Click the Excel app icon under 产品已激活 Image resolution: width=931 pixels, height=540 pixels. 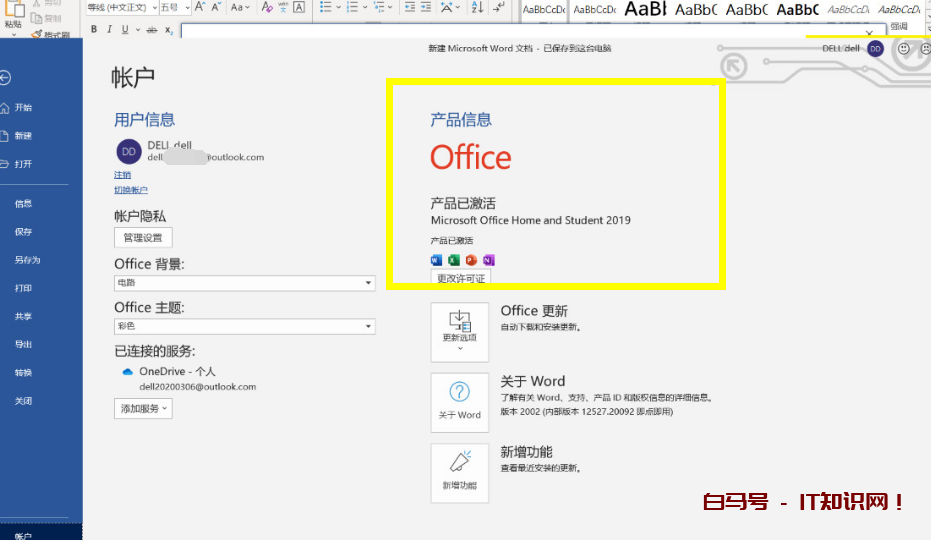453,260
